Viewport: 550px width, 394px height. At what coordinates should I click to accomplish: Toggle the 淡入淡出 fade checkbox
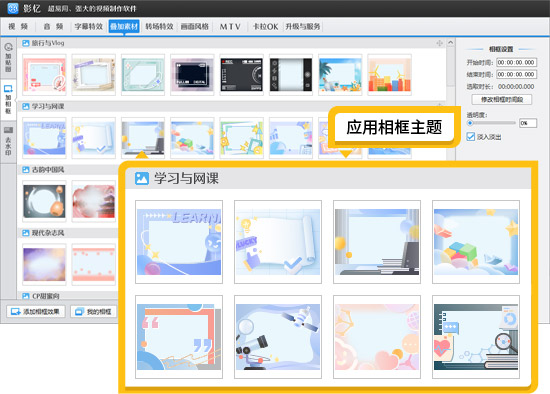(x=471, y=136)
